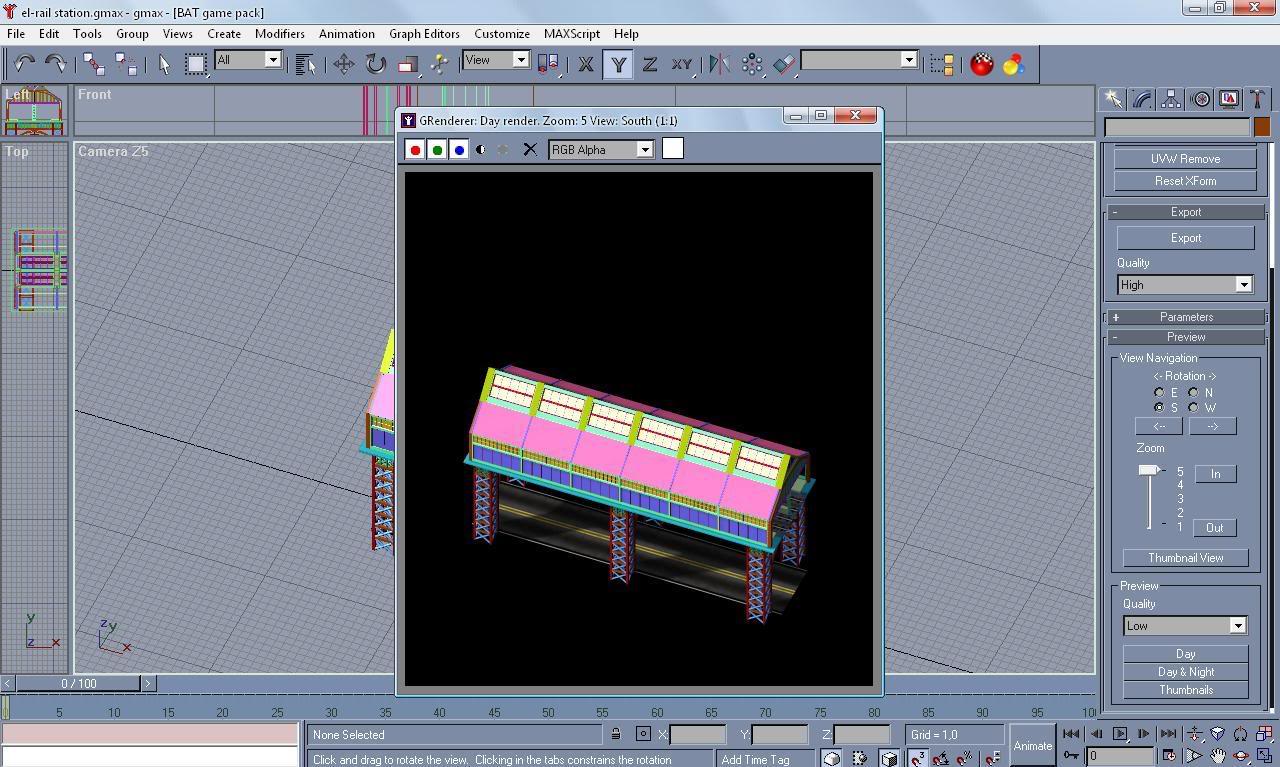The width and height of the screenshot is (1280, 767).
Task: Collapse the Export rollout header
Action: point(1185,212)
